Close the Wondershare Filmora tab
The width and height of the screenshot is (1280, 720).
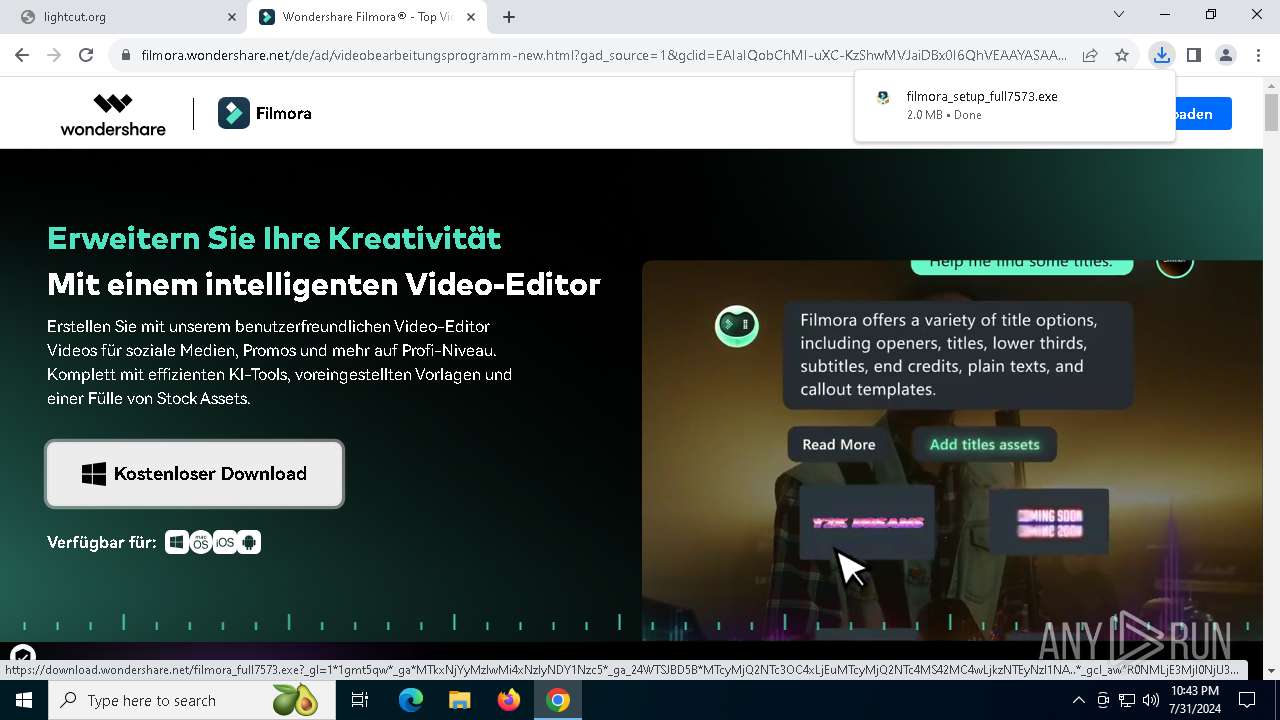pos(473,17)
